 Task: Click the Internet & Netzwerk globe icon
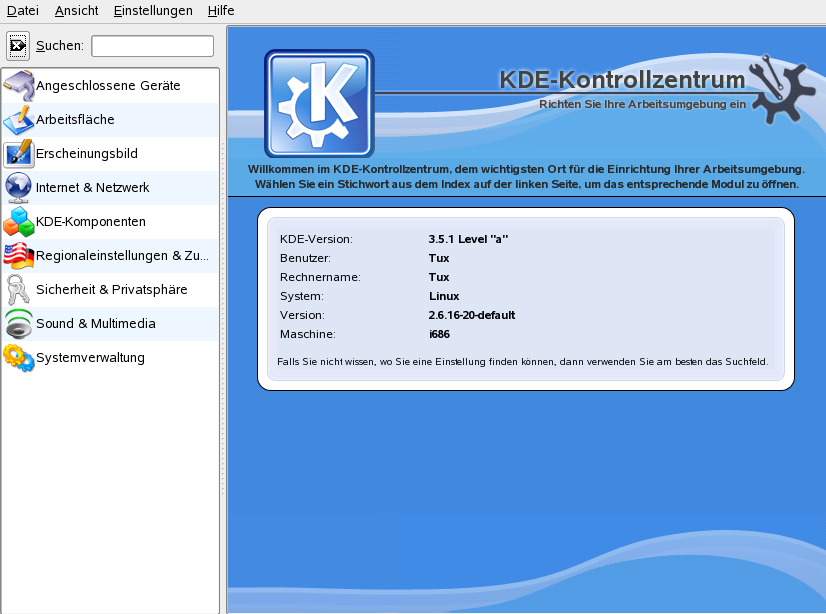[19, 187]
